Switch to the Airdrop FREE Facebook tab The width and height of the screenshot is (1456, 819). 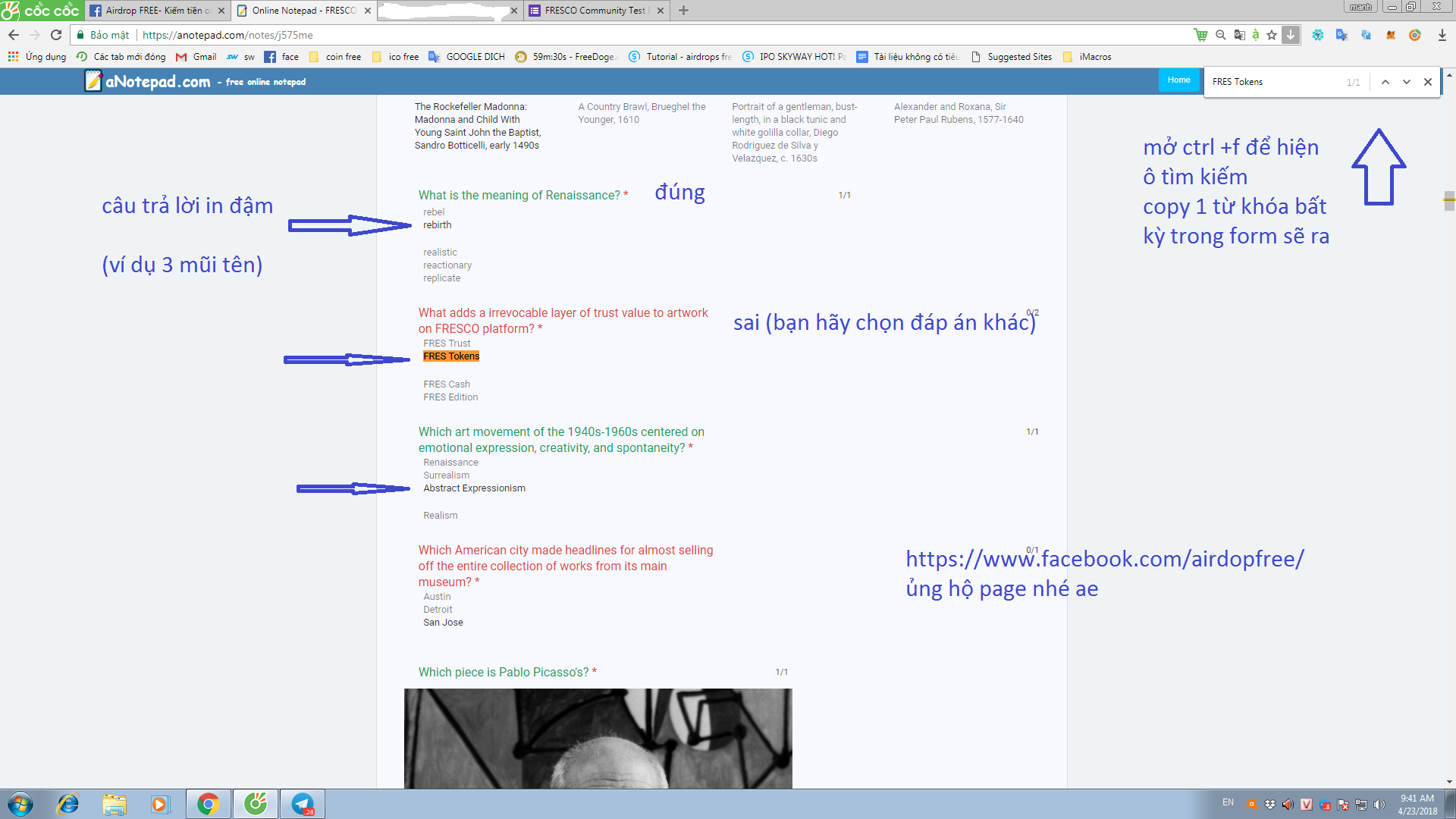pos(155,11)
